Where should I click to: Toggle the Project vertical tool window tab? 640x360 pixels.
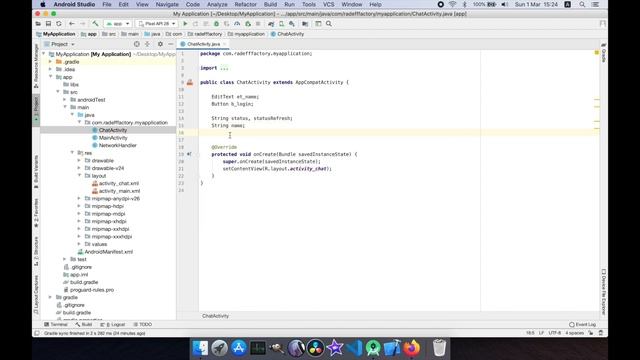pyautogui.click(x=36, y=109)
